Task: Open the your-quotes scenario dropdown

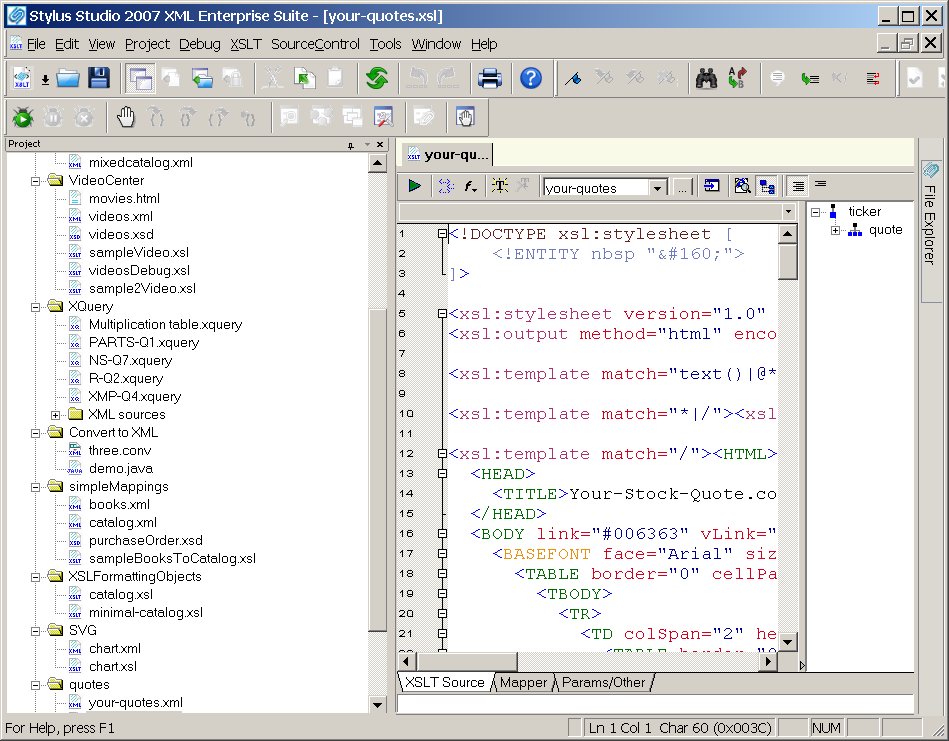Action: point(657,188)
